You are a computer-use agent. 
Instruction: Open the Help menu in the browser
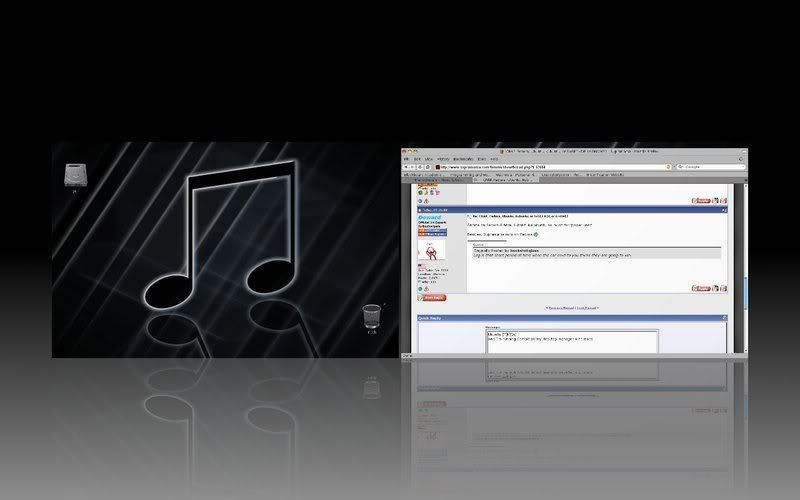pos(494,159)
